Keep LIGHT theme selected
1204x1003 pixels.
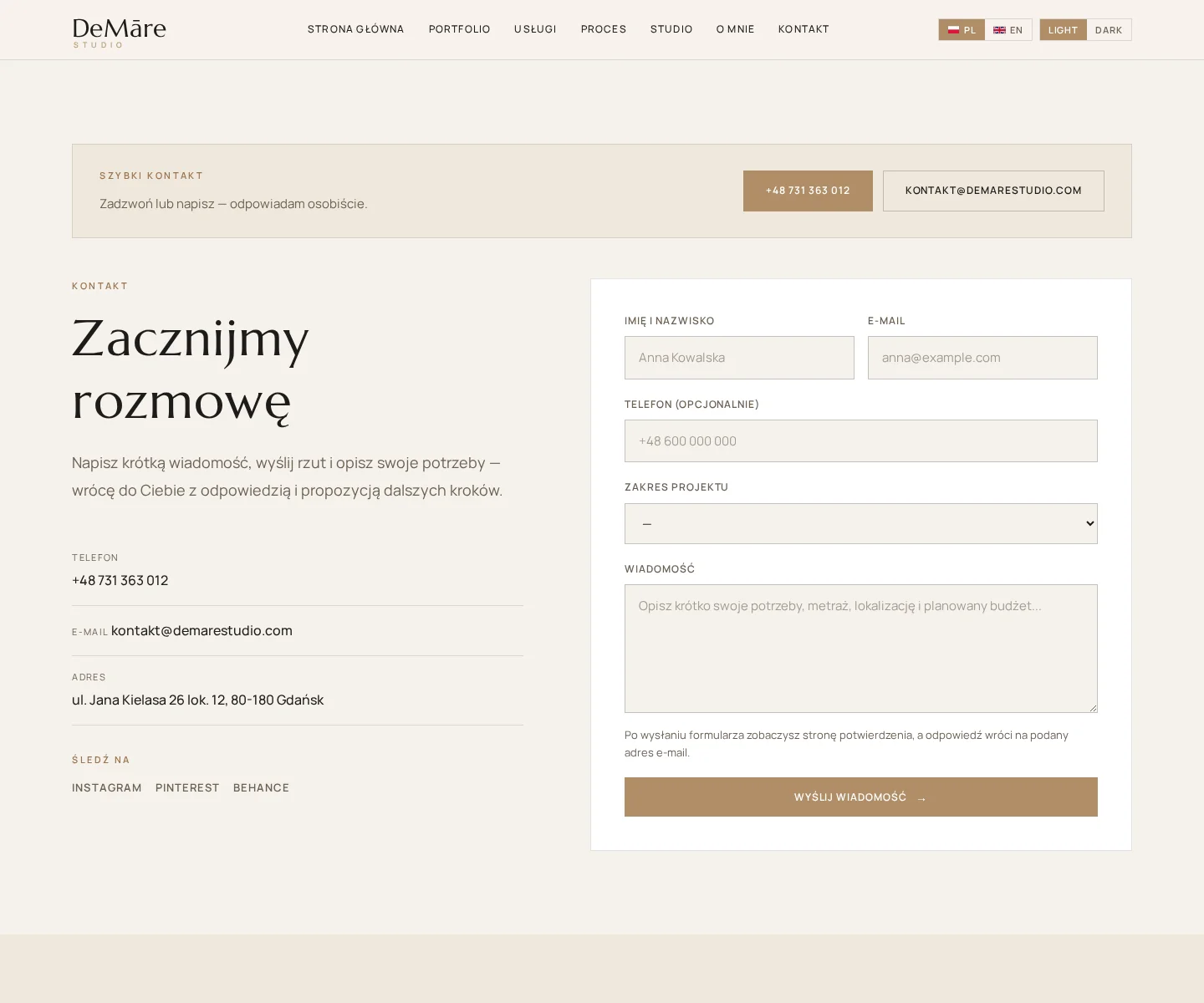[x=1063, y=29]
